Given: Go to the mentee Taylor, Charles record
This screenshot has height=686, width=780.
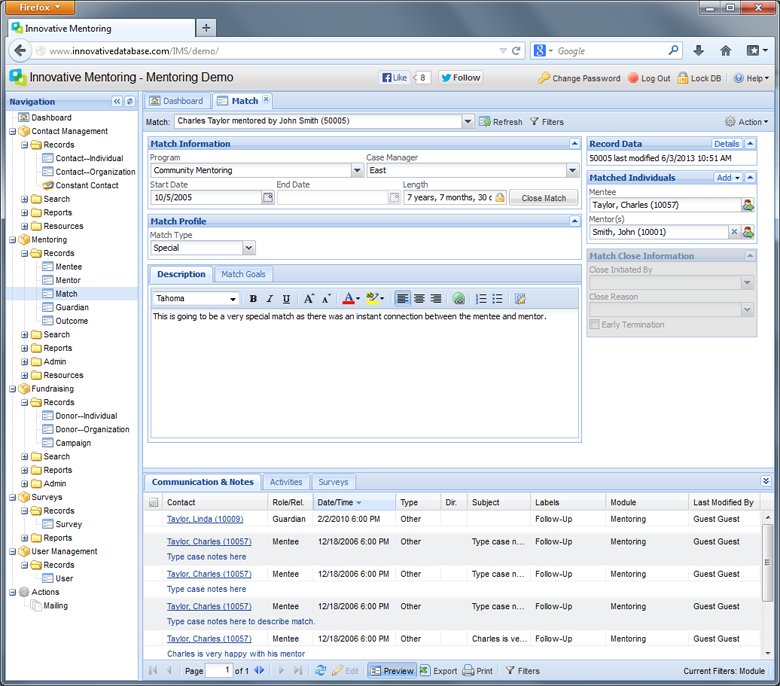Looking at the screenshot, I should click(748, 205).
